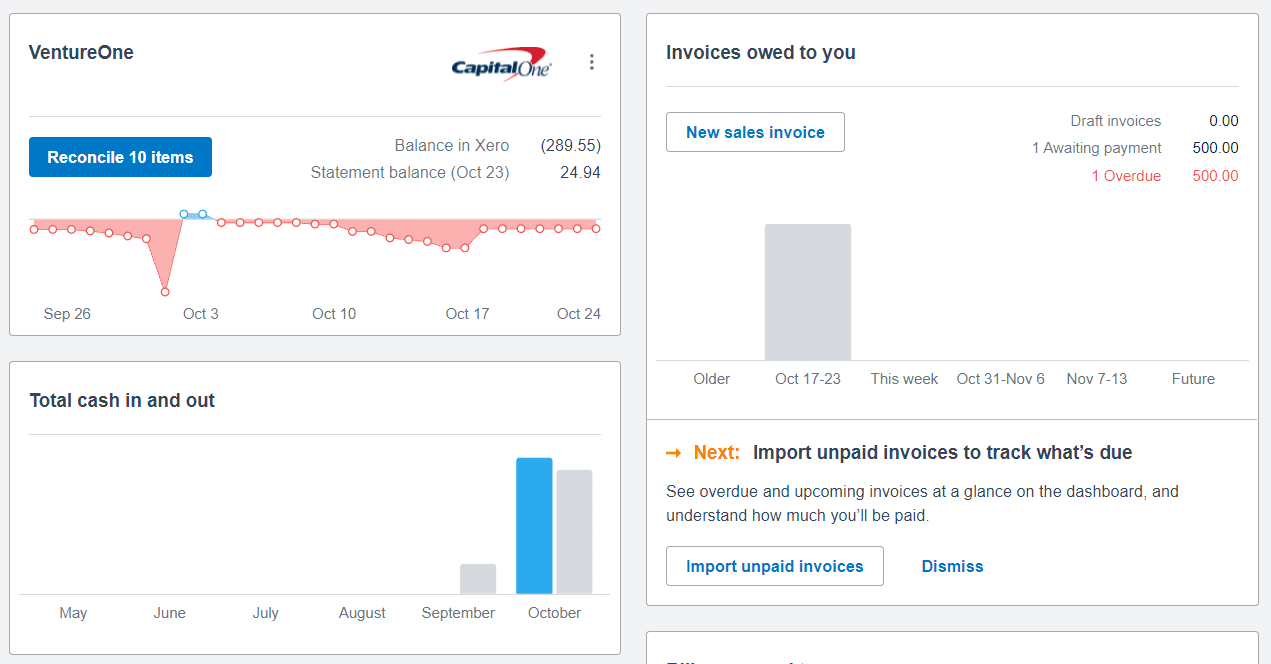Click the May month label
This screenshot has height=664, width=1271.
click(73, 613)
